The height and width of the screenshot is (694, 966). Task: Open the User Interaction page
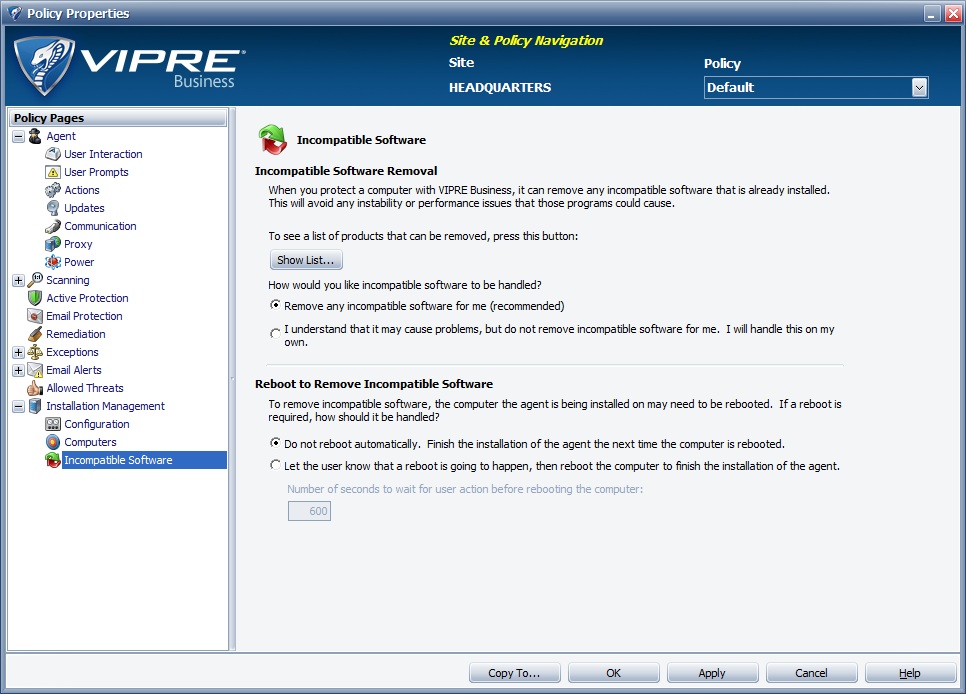tap(103, 154)
